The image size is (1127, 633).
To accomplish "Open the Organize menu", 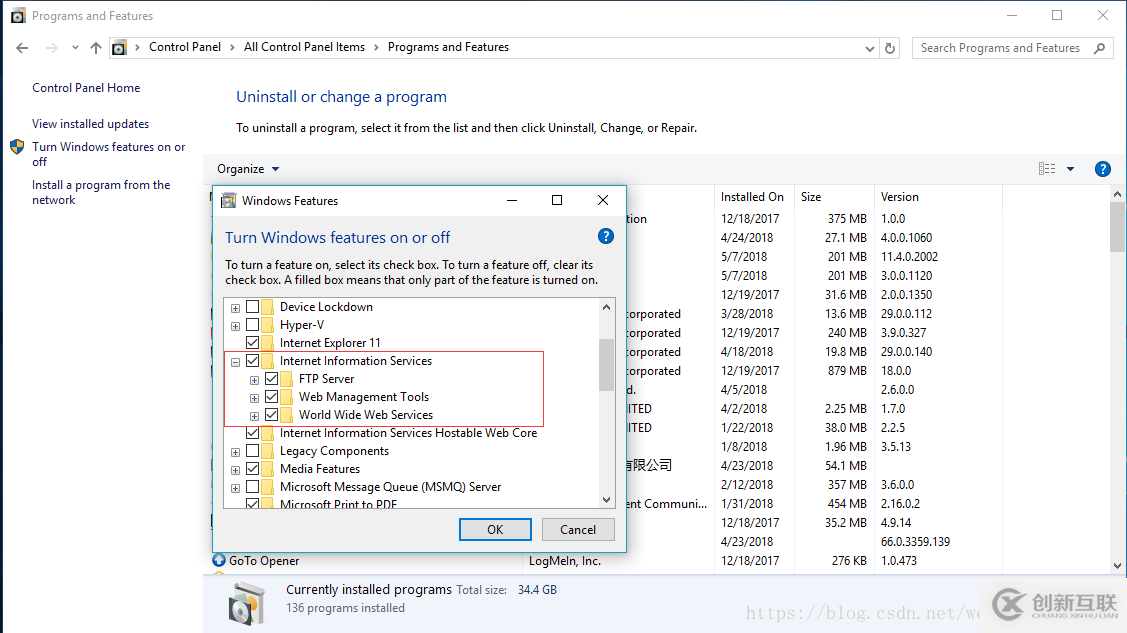I will point(248,169).
